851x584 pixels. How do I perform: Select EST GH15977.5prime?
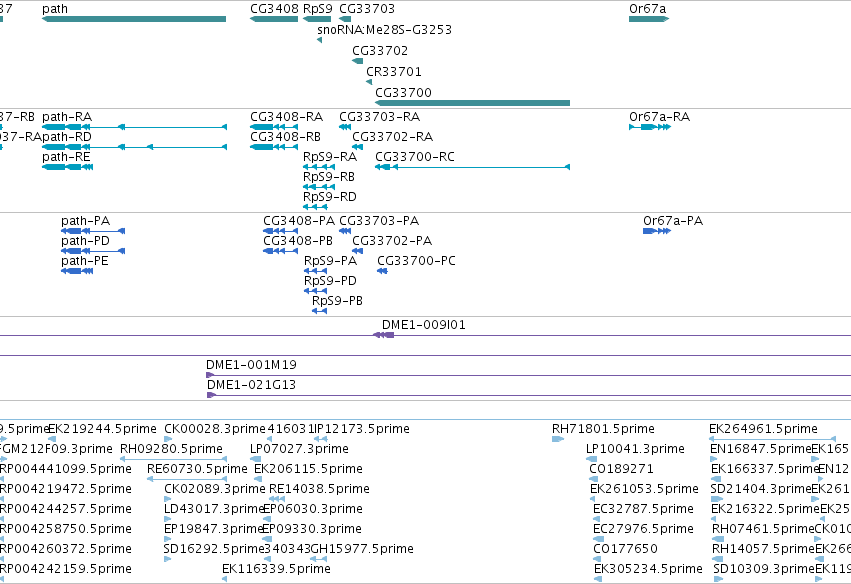tap(362, 549)
